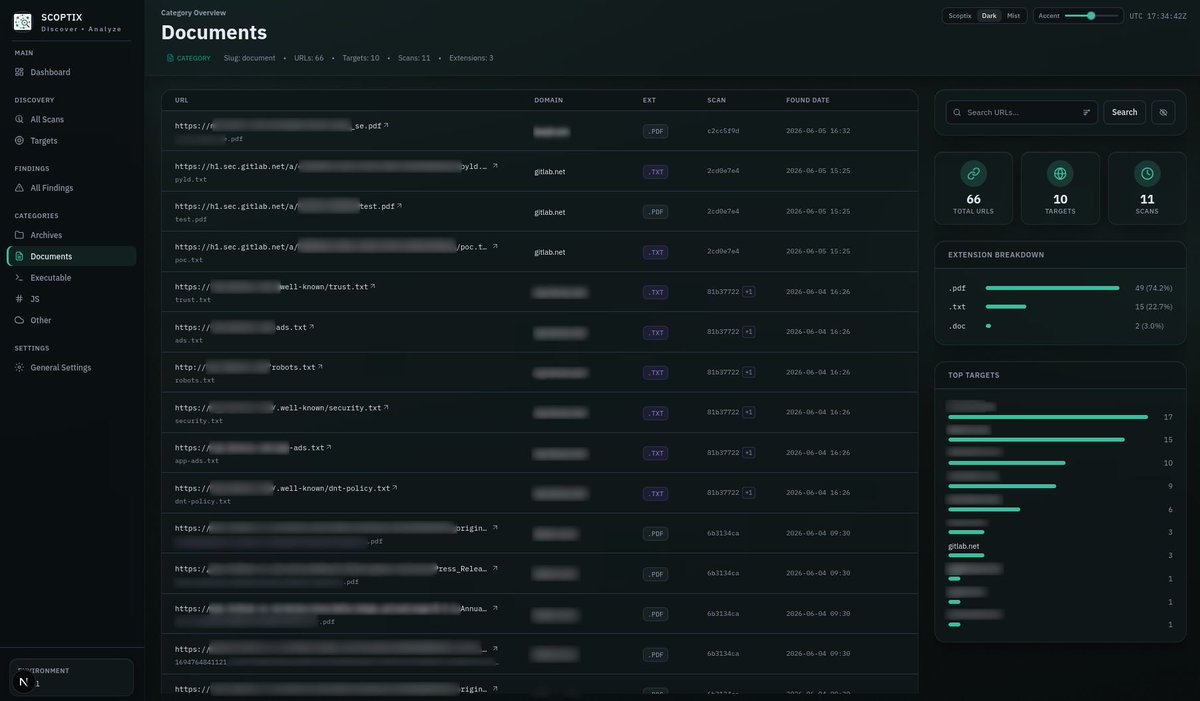Click the N avatar in environment box
Viewport: 1200px width, 701px height.
[24, 681]
